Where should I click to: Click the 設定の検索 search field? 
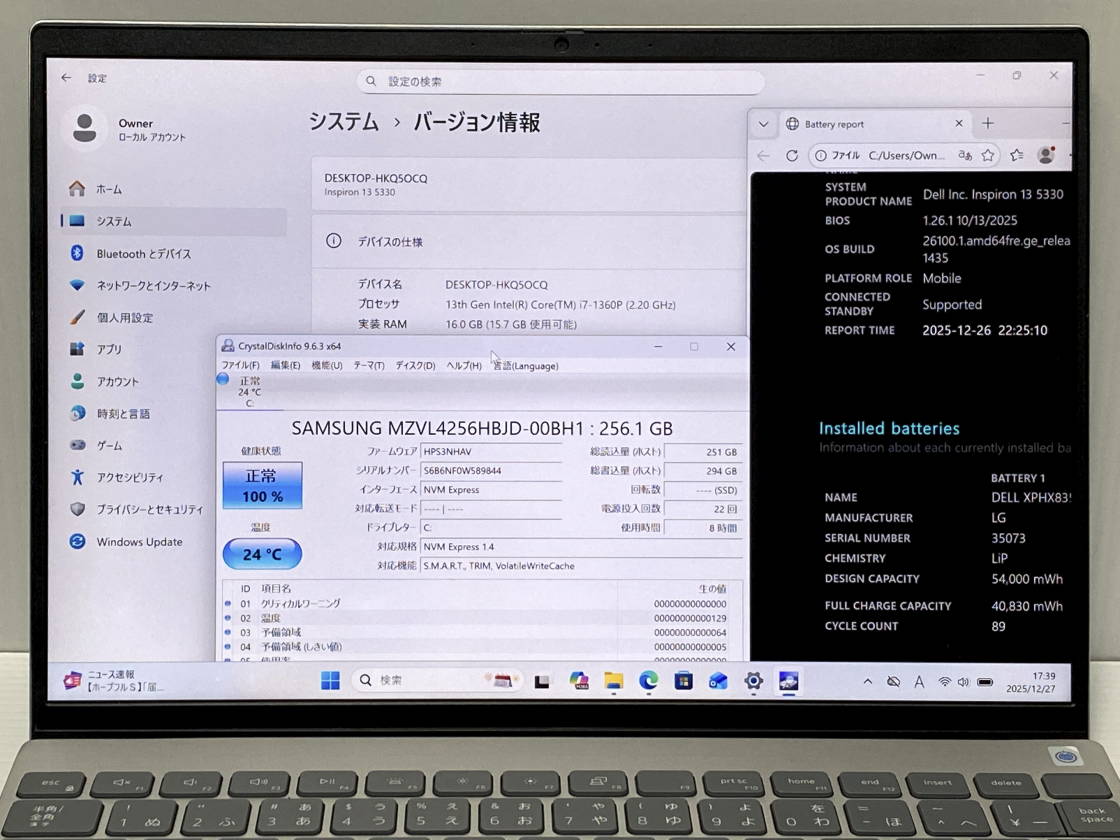click(x=560, y=81)
